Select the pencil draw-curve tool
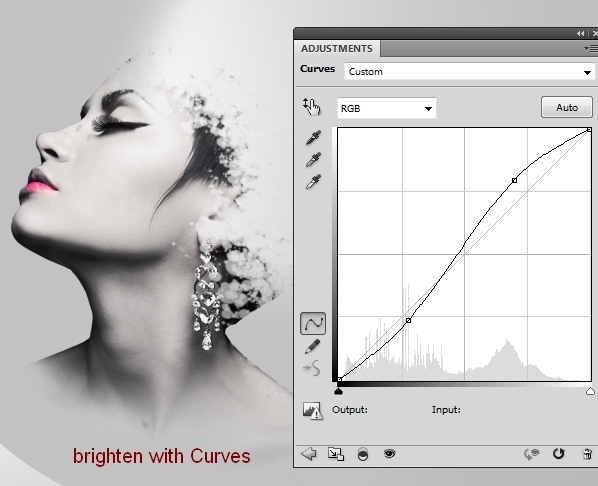Image resolution: width=598 pixels, height=486 pixels. tap(313, 346)
